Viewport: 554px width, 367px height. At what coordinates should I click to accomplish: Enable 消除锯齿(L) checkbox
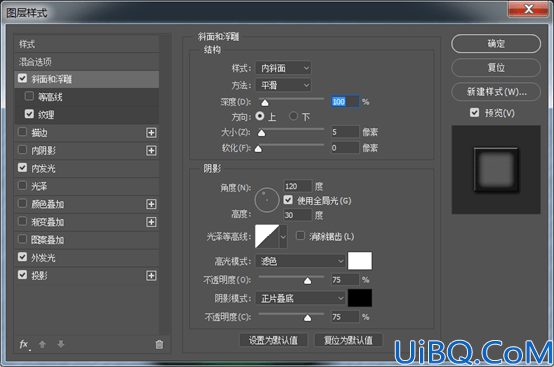click(x=300, y=236)
